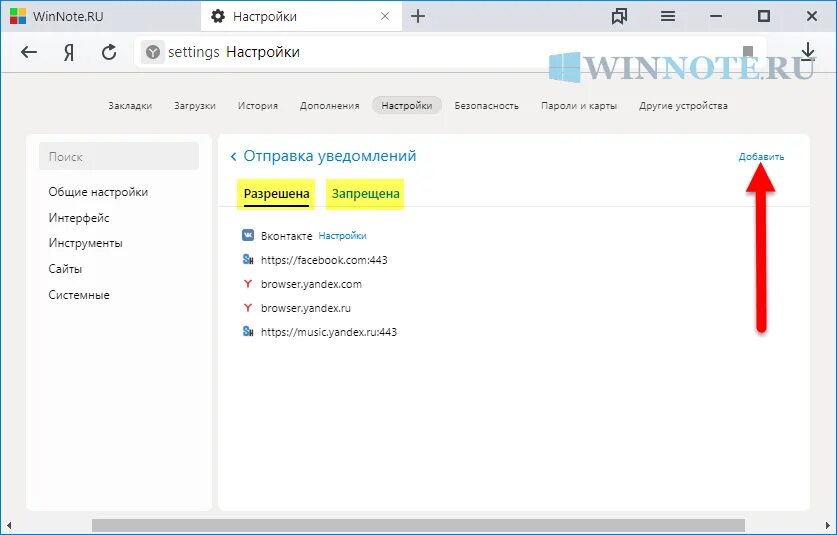The image size is (837, 535).
Task: Open the Другие устройства section
Action: 683,106
